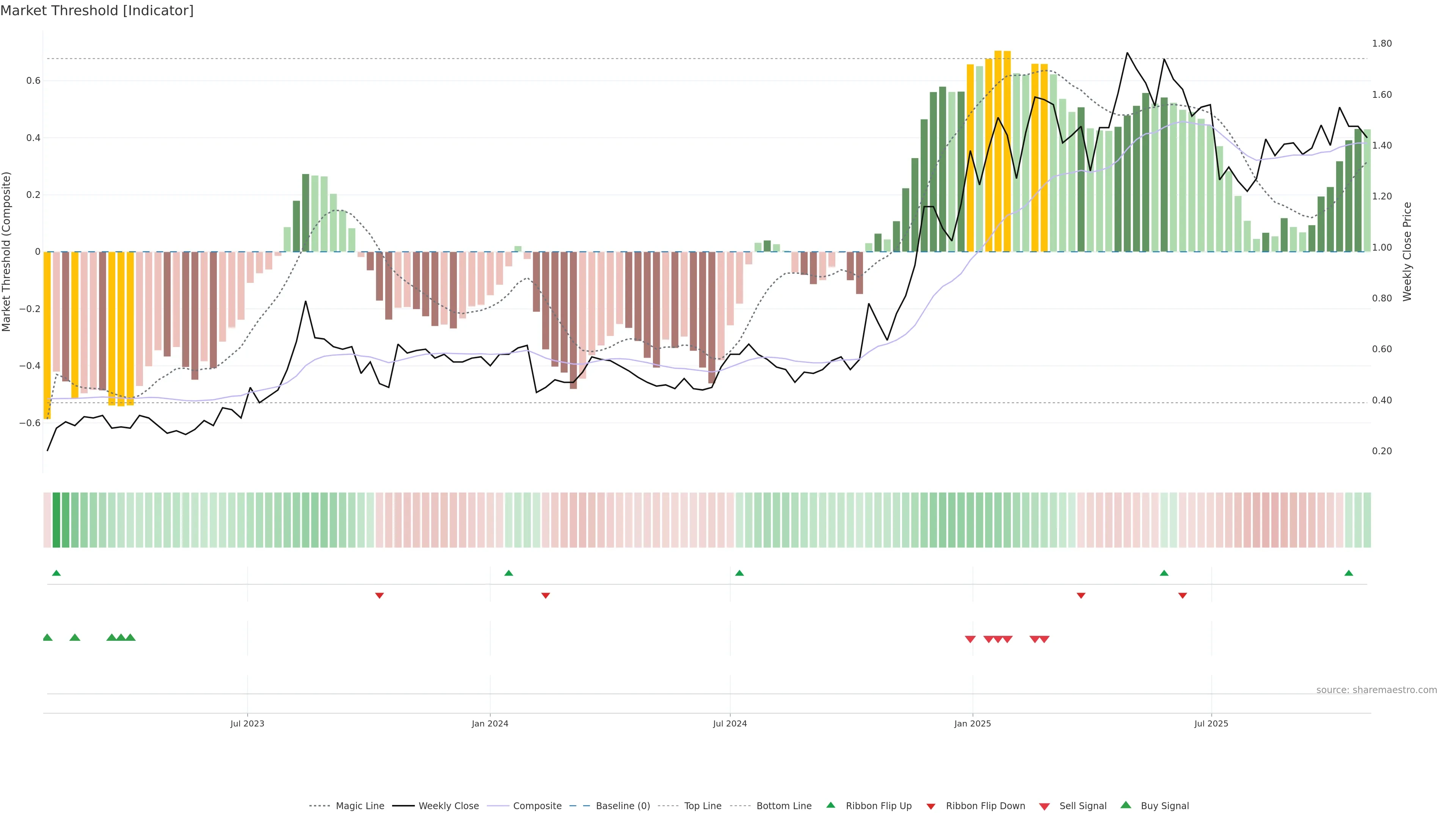Viewport: 1456px width, 819px height.
Task: Toggle Composite legend entry
Action: coord(537,806)
